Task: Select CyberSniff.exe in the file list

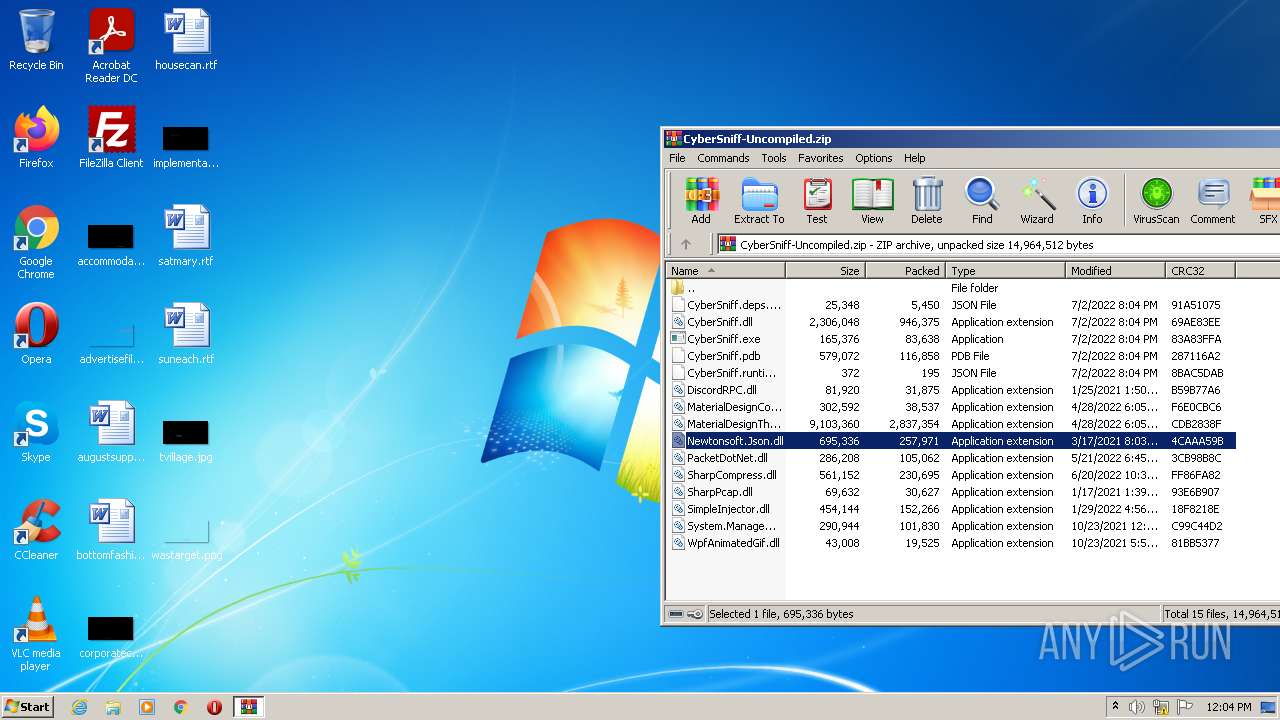Action: click(x=952, y=339)
